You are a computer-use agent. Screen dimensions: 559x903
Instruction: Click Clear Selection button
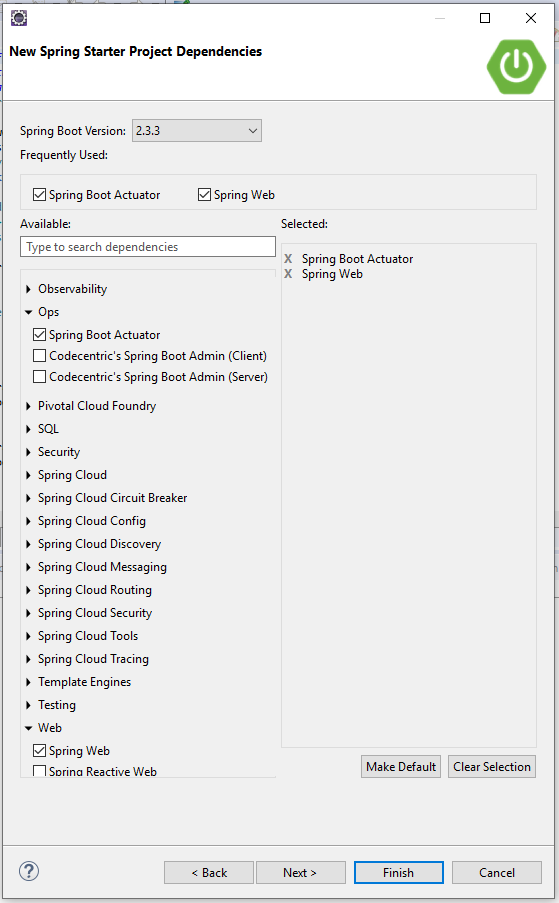(492, 767)
